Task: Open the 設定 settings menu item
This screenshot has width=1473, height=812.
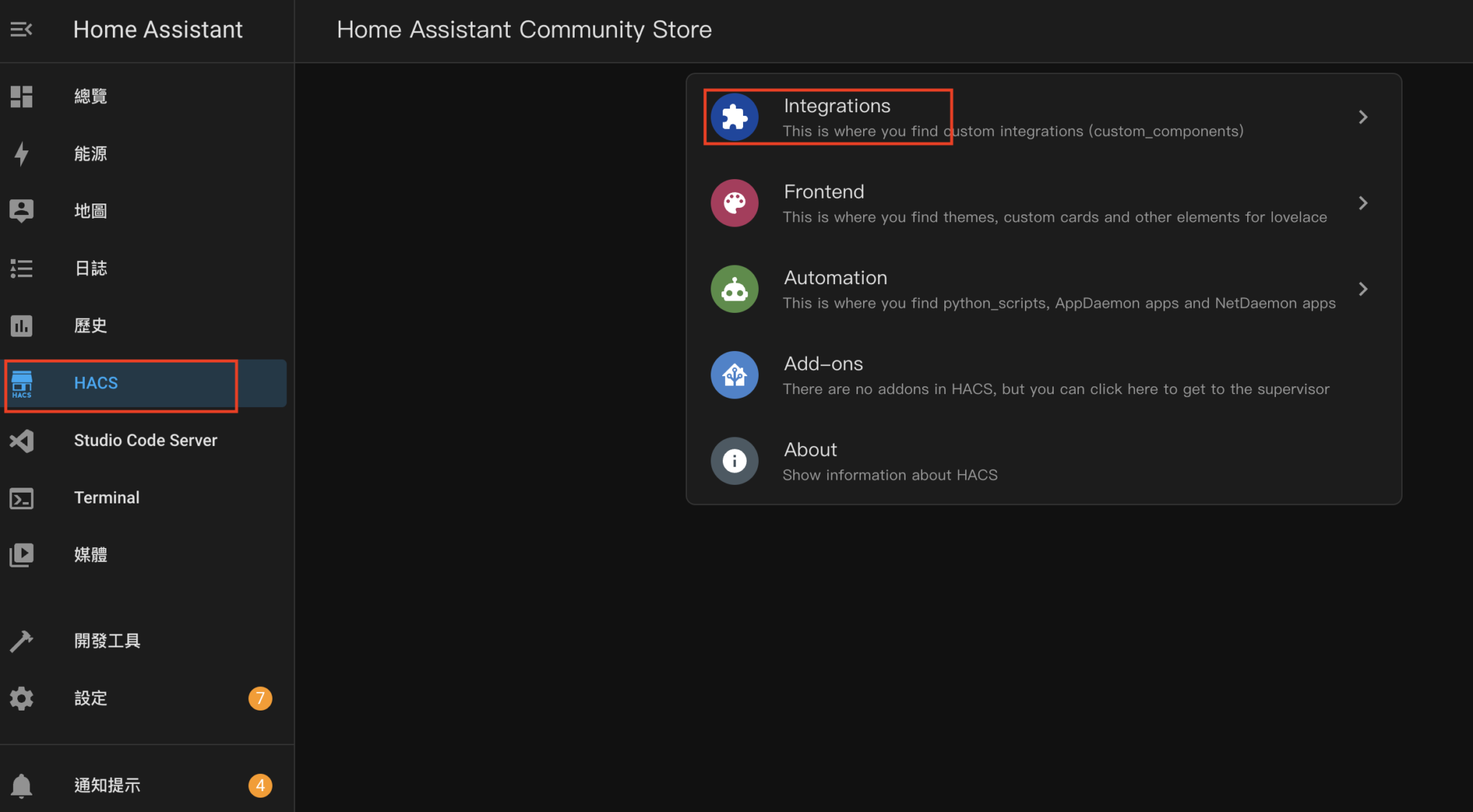Action: (x=91, y=698)
